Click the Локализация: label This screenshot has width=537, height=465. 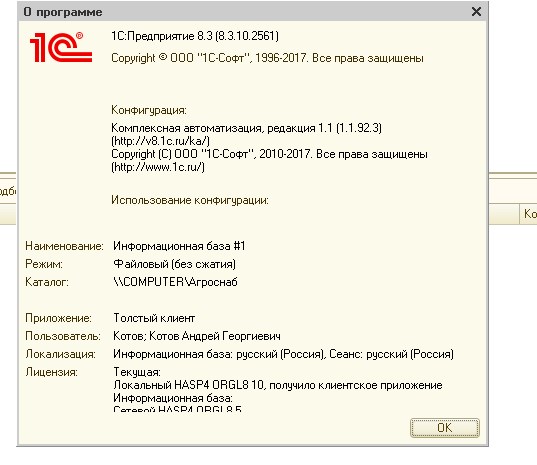coord(60,354)
